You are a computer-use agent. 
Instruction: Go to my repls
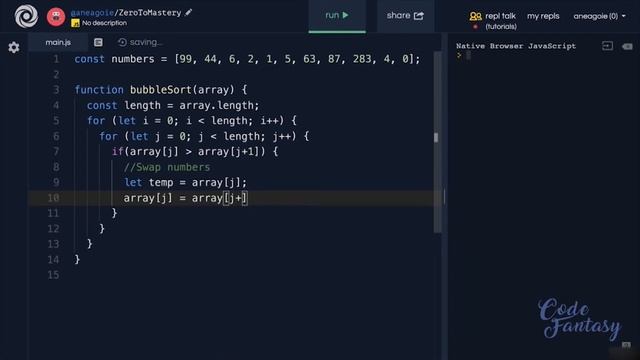(x=543, y=16)
